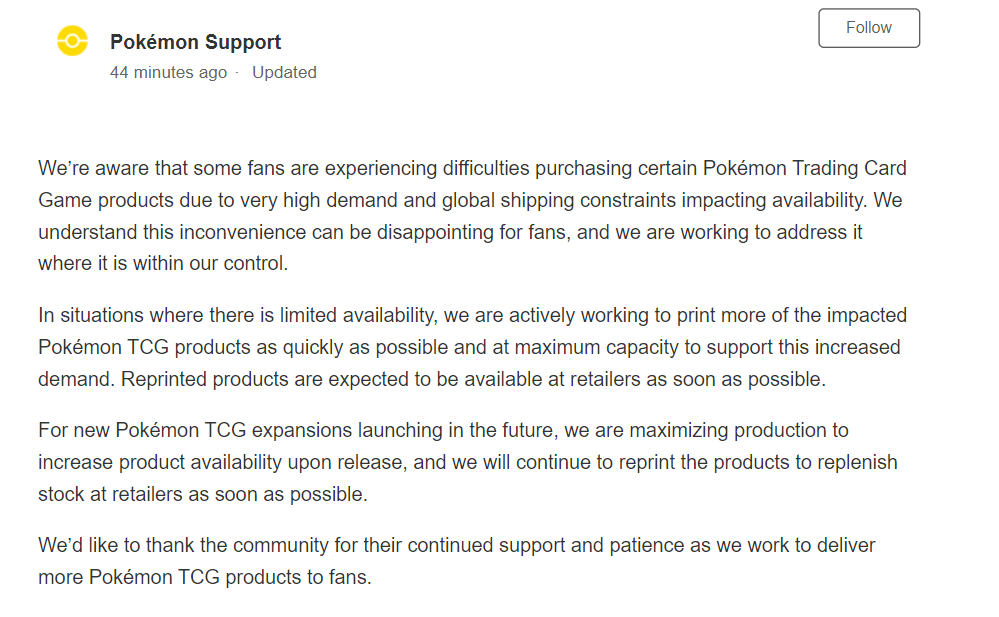
Task: Click the paragraph starting "We'd like to thank"
Action: pyautogui.click(x=456, y=561)
